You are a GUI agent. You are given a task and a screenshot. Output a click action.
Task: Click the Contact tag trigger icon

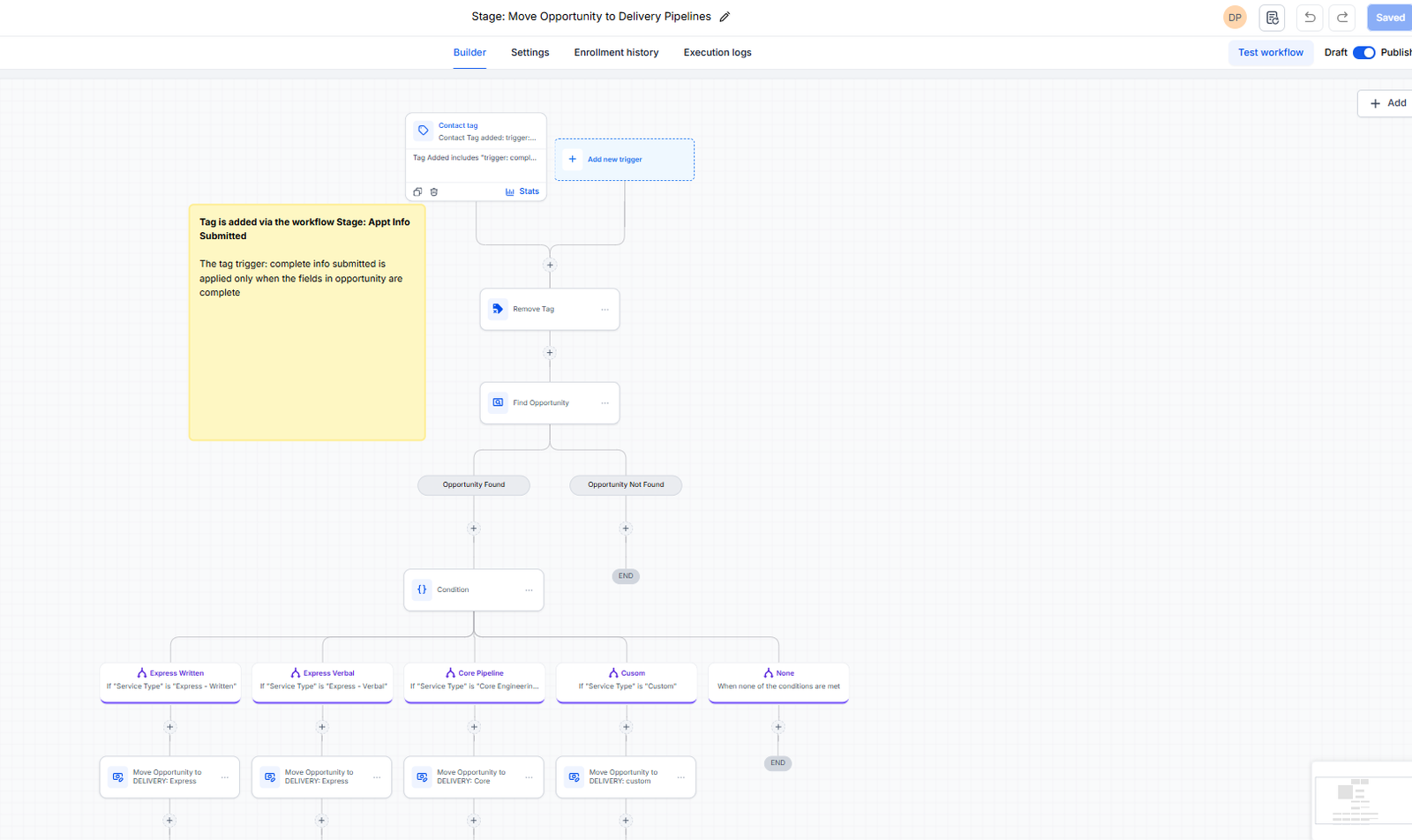[424, 131]
